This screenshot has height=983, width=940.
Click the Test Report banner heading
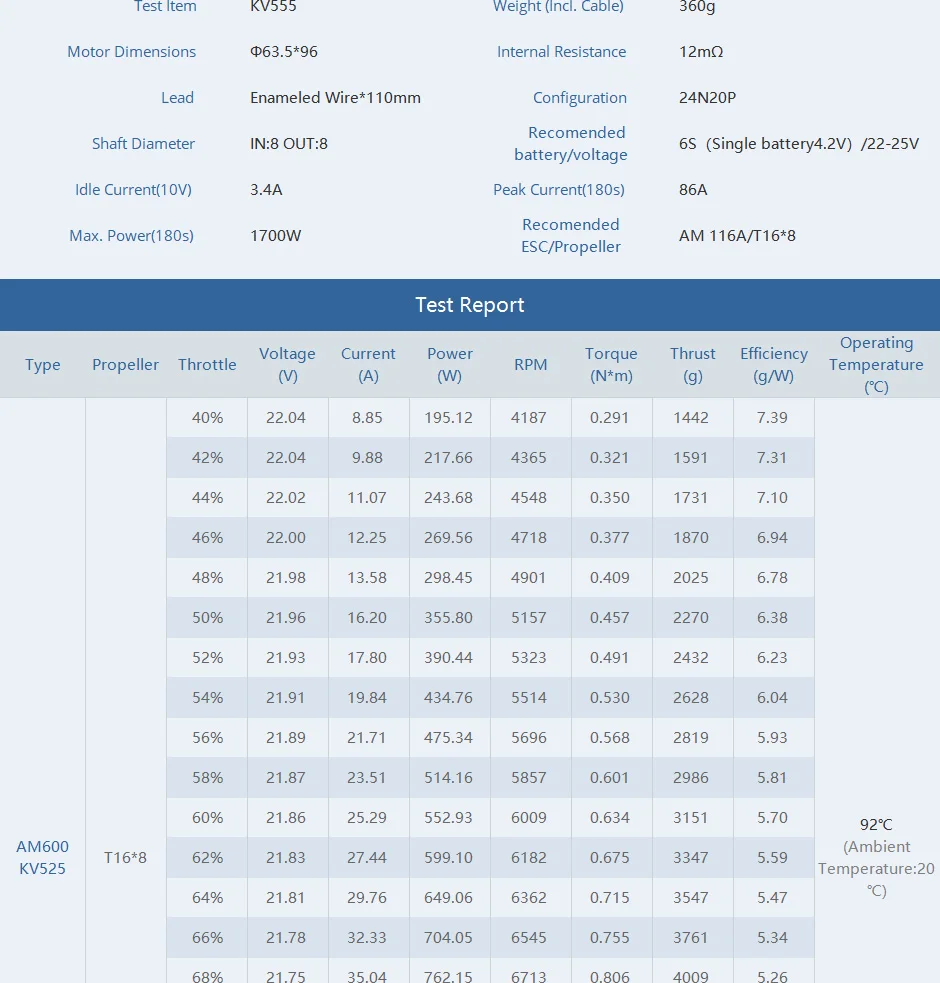[470, 305]
